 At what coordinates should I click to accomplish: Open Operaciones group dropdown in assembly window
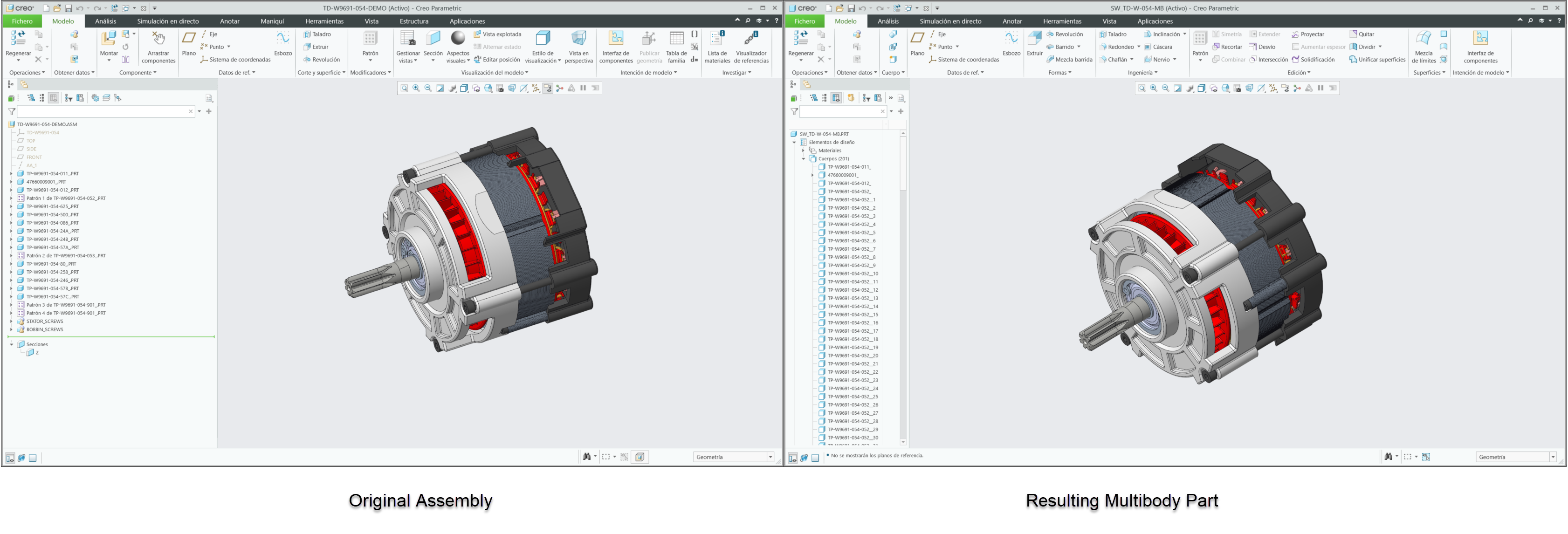[x=27, y=72]
